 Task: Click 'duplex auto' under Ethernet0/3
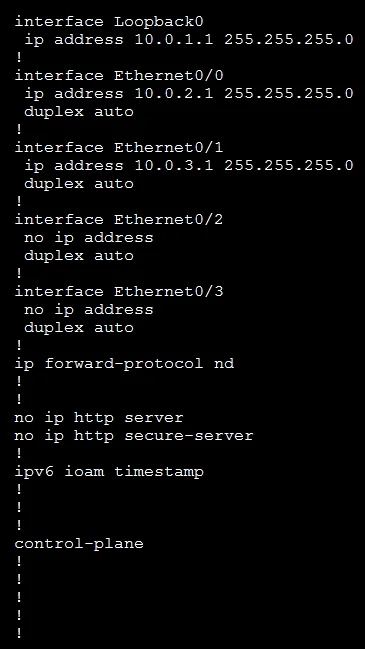[79, 327]
